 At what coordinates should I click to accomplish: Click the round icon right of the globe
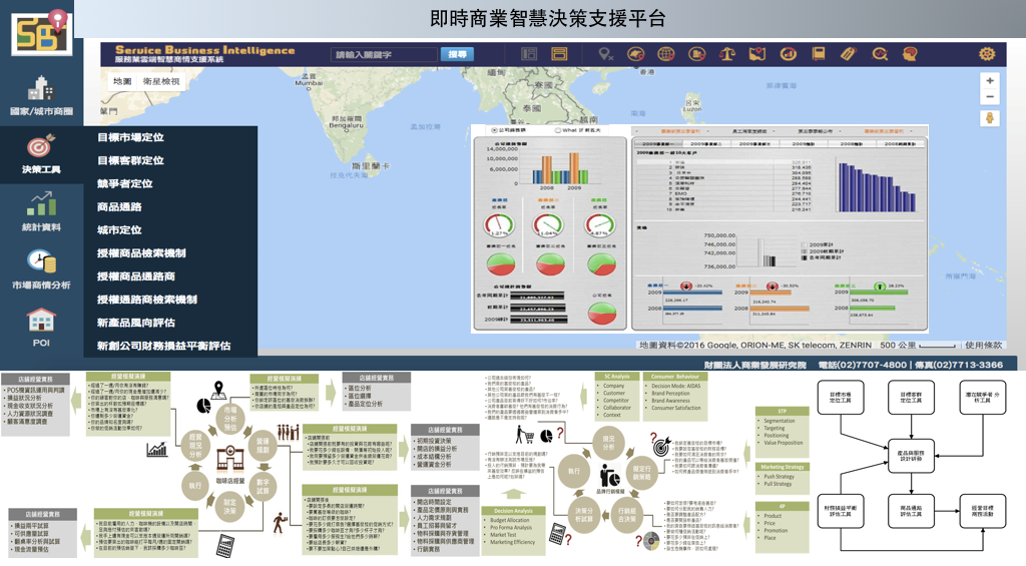click(697, 54)
